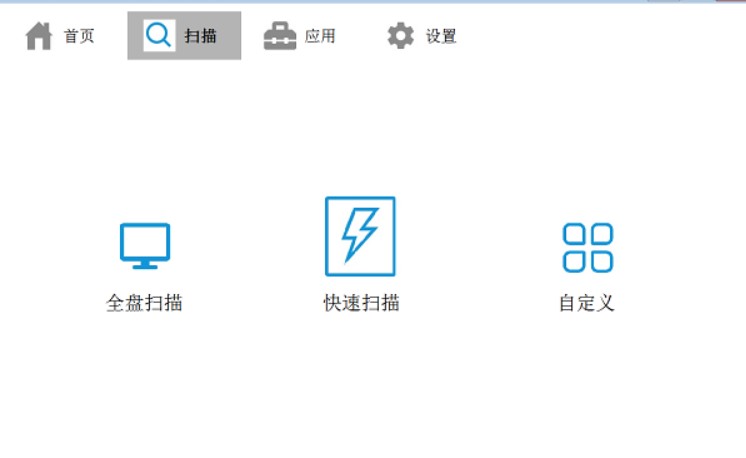Image resolution: width=746 pixels, height=458 pixels.
Task: Open the 设置 settings tab
Action: coord(422,36)
